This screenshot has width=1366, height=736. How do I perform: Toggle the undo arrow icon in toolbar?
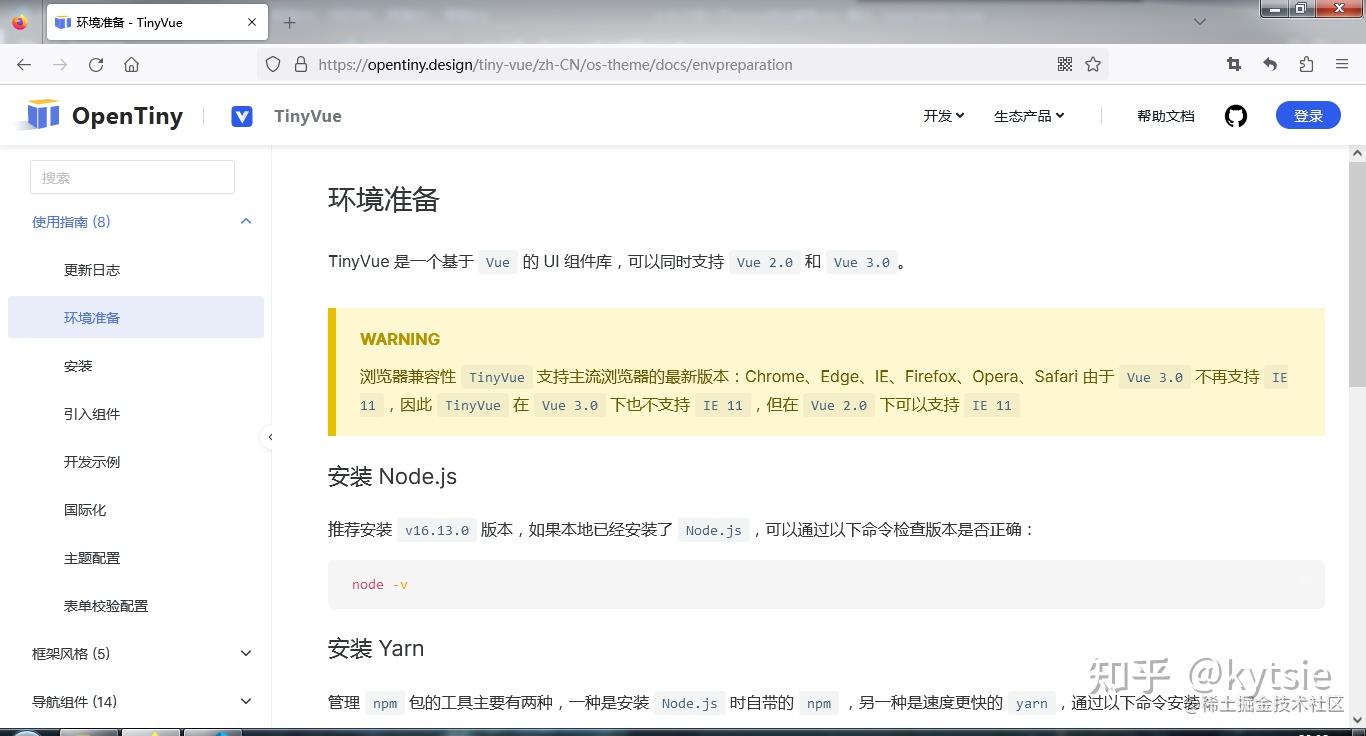(x=1269, y=64)
